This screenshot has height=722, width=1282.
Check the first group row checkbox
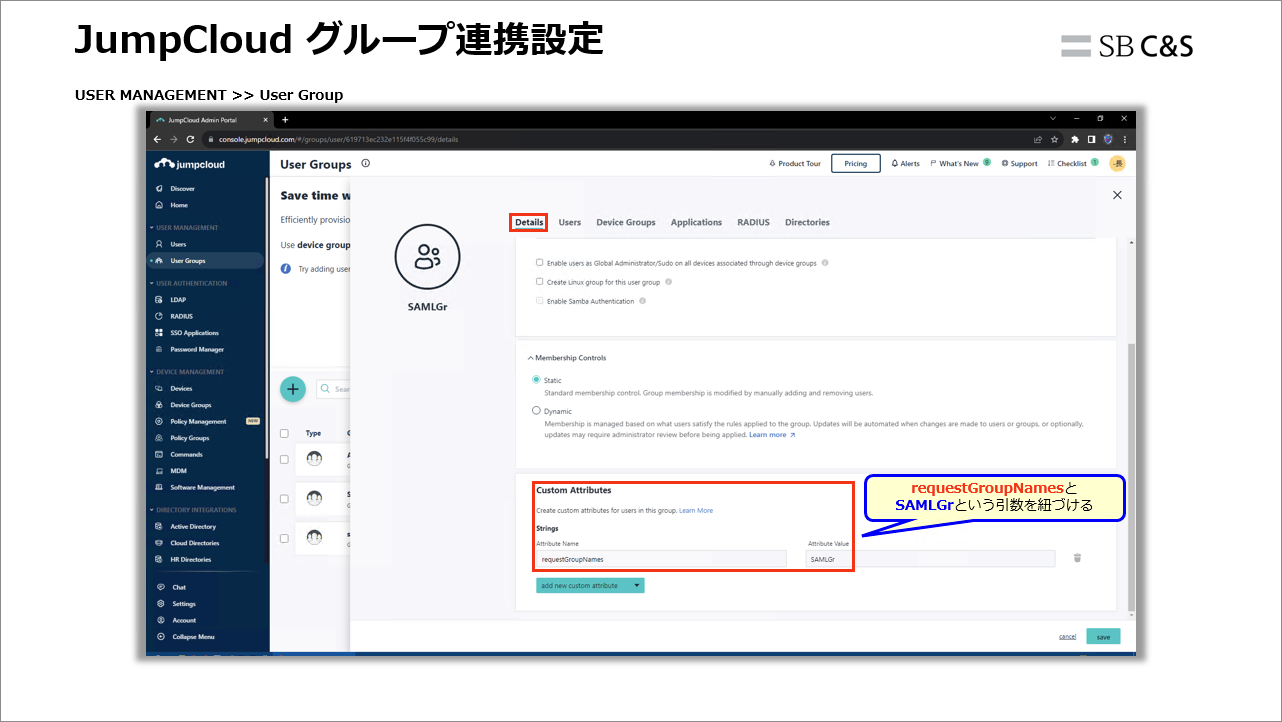pos(285,460)
